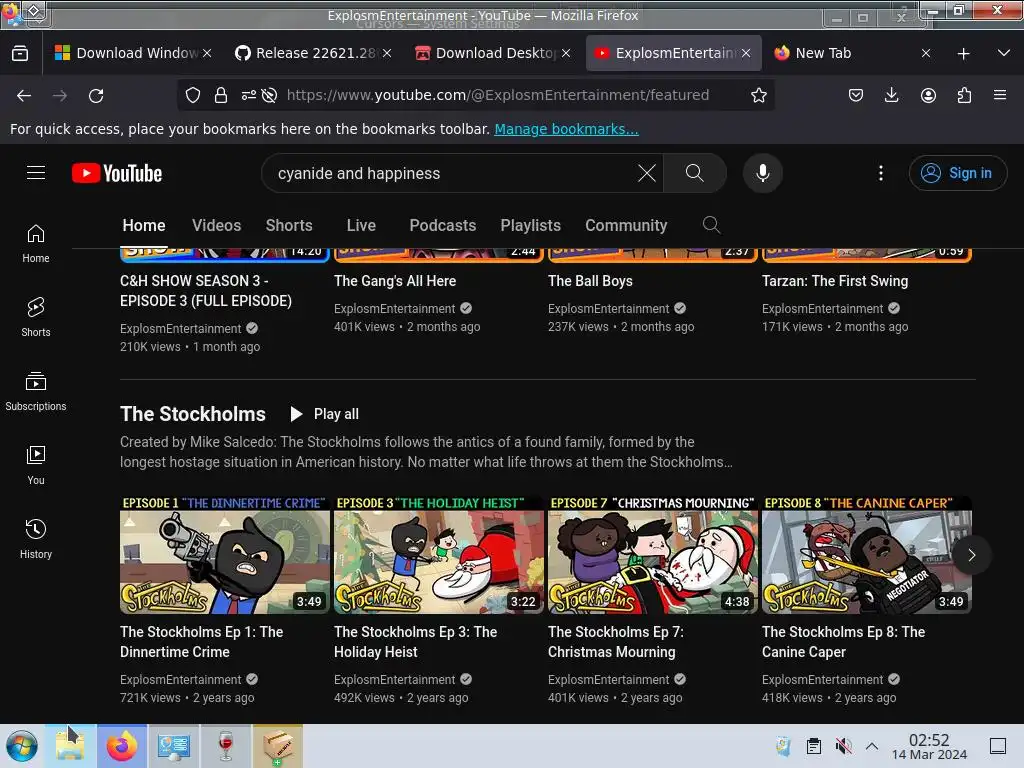Click Firefox icon in the taskbar
The image size is (1024, 768).
click(122, 746)
